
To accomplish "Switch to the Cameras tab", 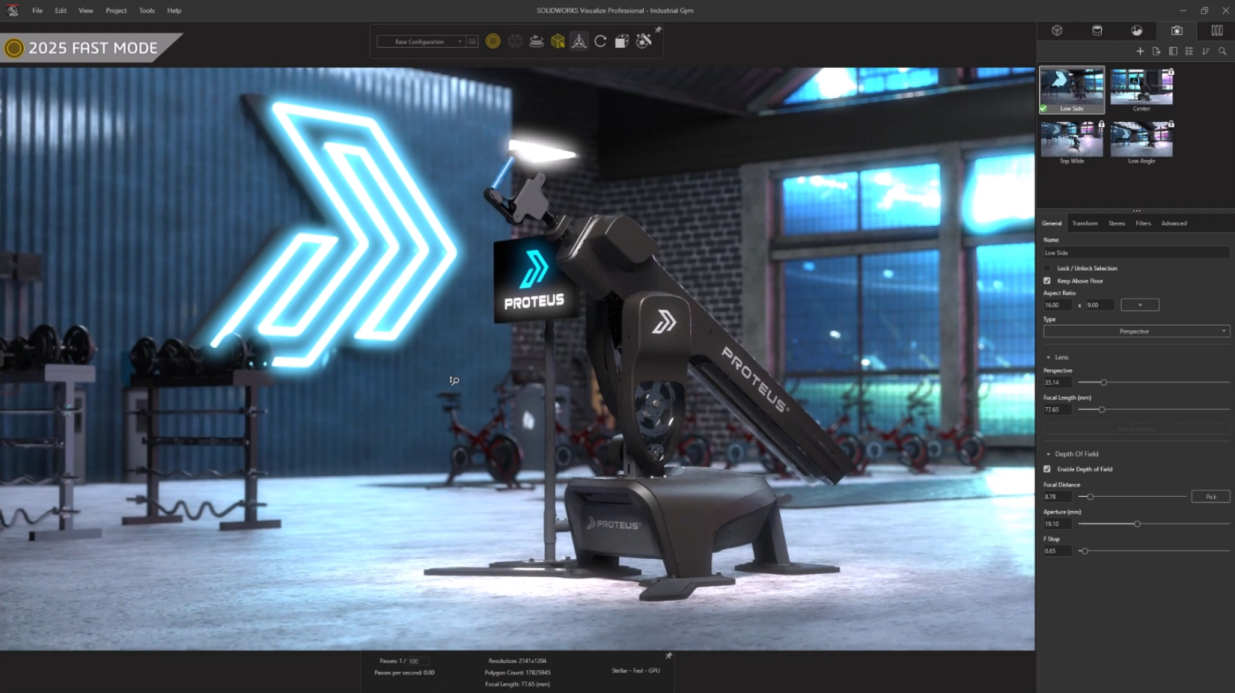I will [1177, 31].
